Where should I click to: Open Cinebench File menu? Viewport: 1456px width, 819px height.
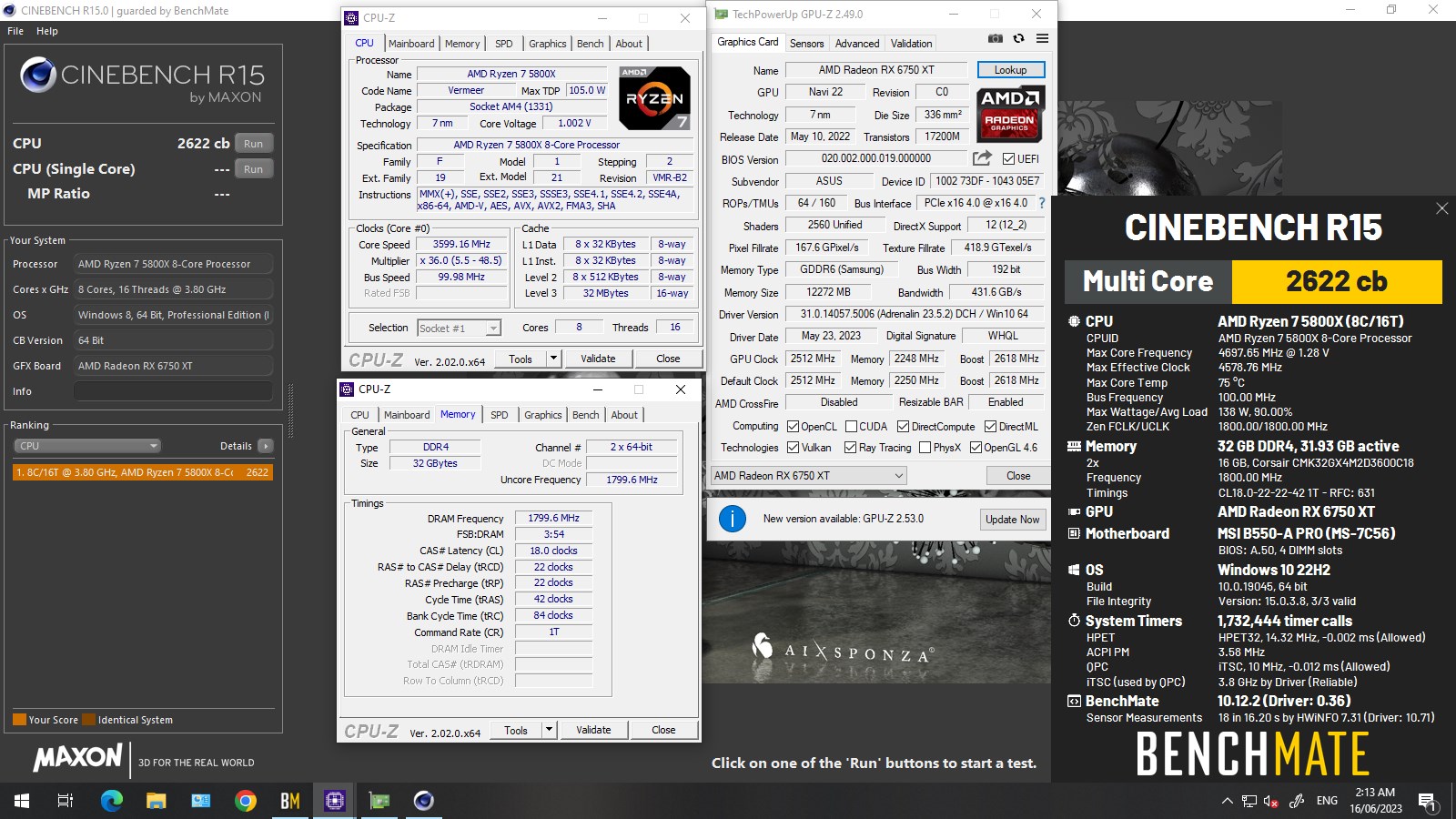pos(15,31)
